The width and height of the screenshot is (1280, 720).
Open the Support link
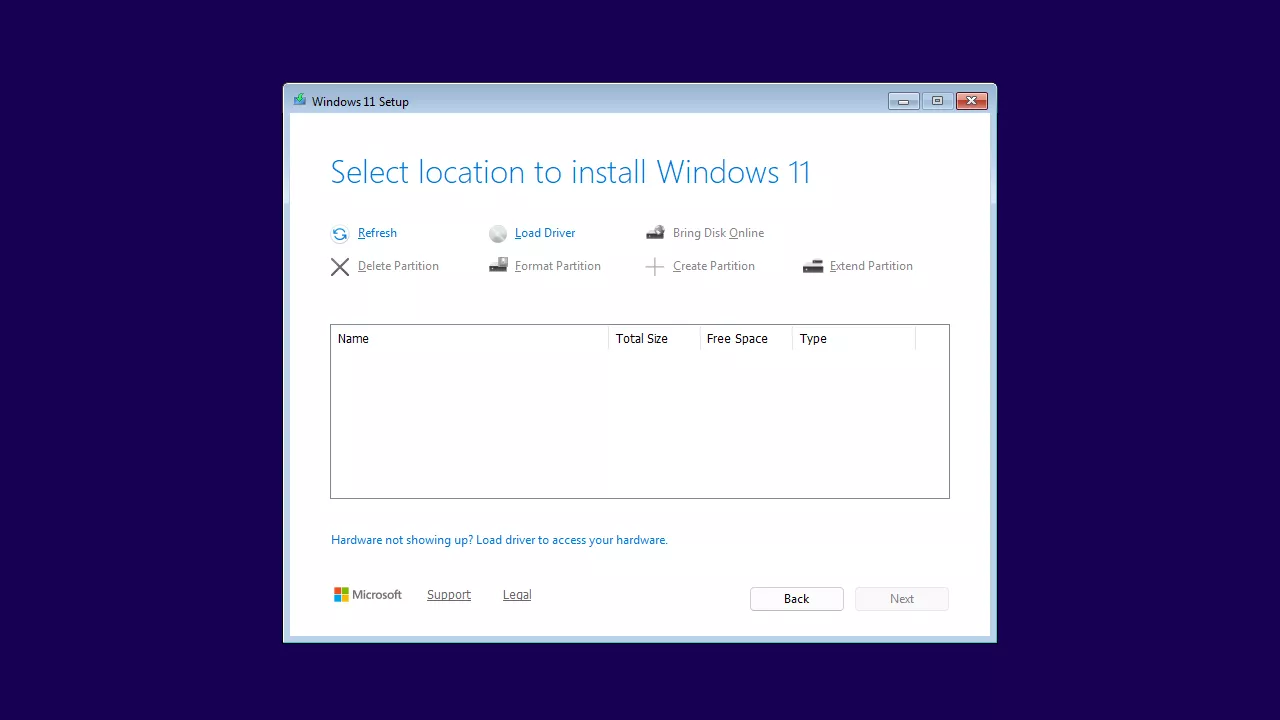pos(448,594)
